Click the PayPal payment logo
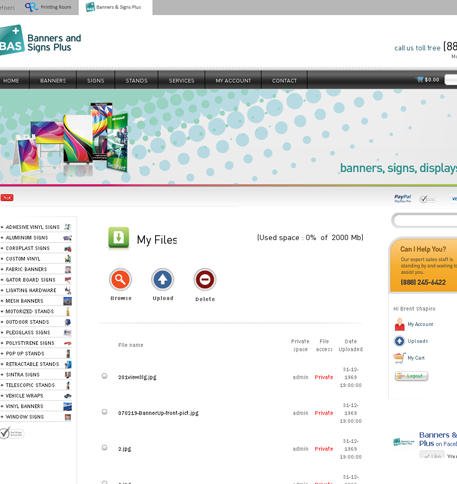 403,199
